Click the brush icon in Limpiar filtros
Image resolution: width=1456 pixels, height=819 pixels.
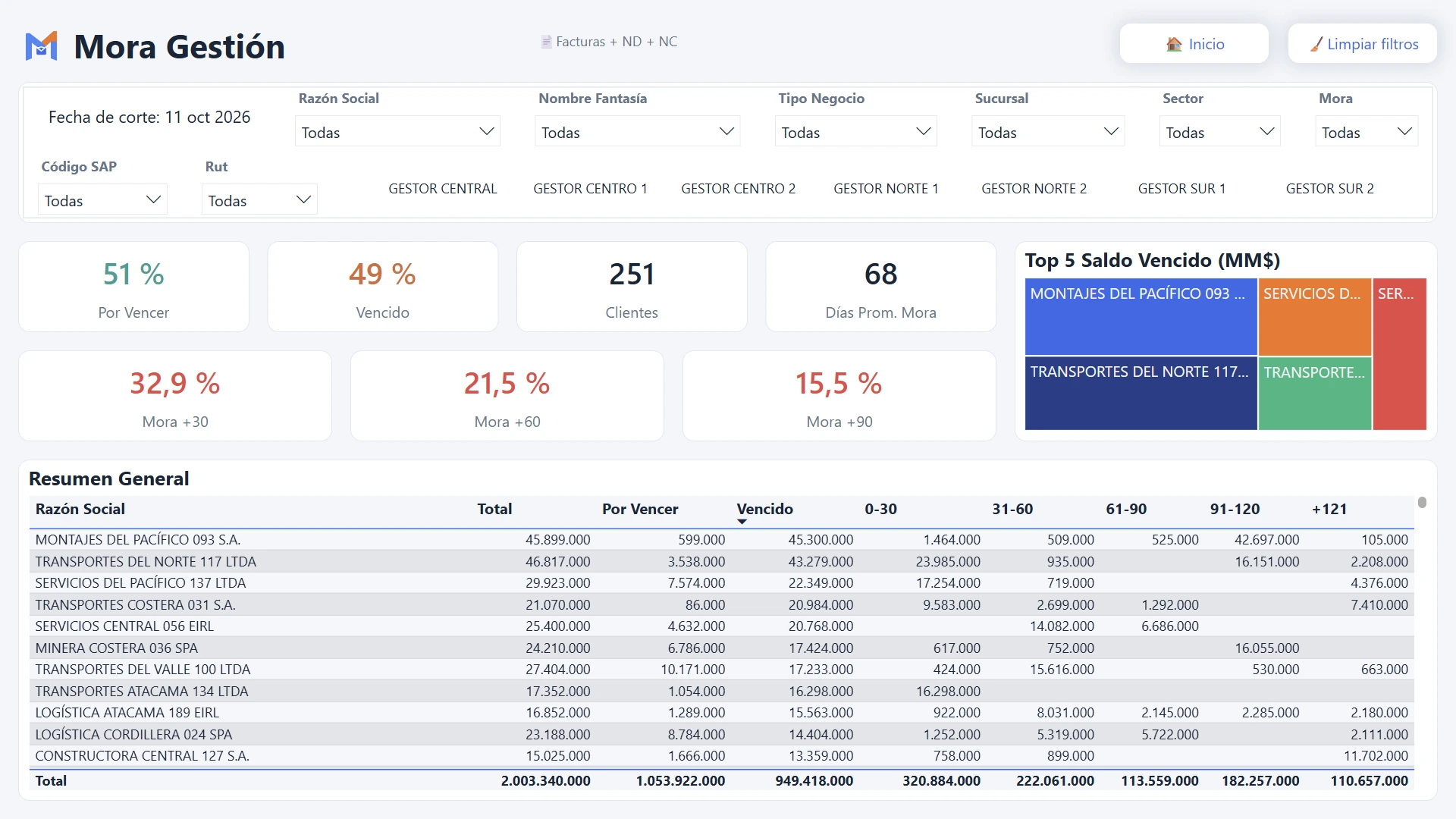[1316, 44]
